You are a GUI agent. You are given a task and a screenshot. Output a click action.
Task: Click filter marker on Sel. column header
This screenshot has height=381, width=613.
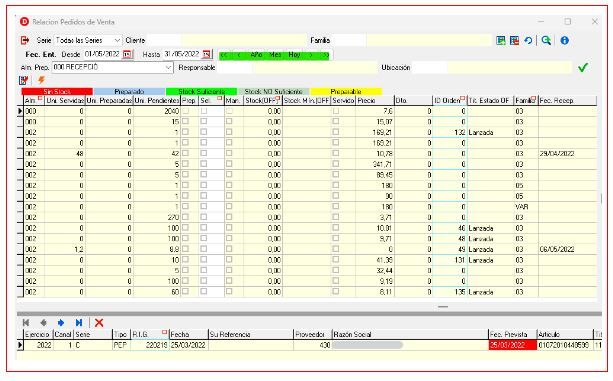coord(219,98)
